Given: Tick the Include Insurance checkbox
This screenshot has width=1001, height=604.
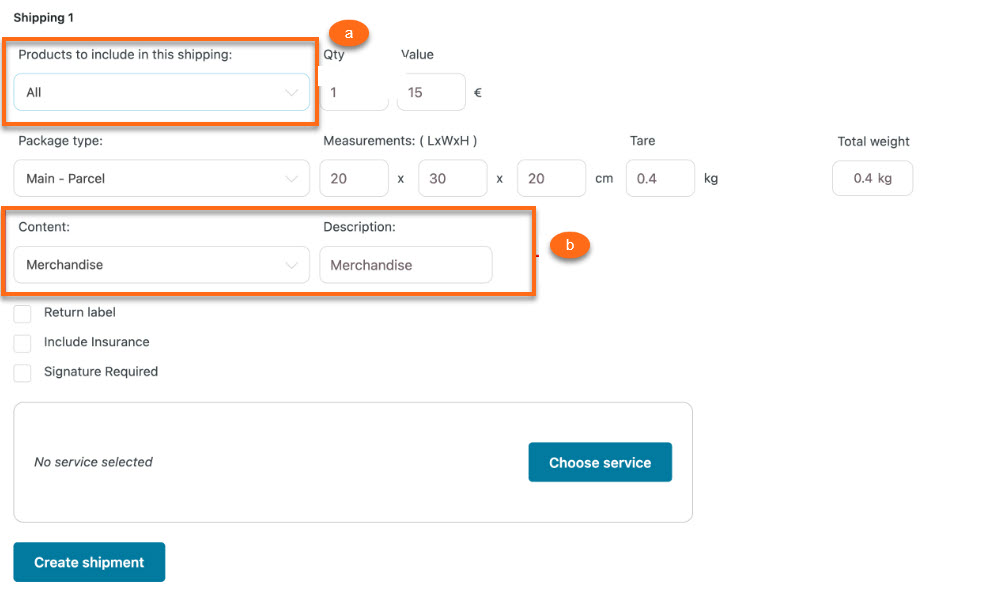Looking at the screenshot, I should 23,343.
